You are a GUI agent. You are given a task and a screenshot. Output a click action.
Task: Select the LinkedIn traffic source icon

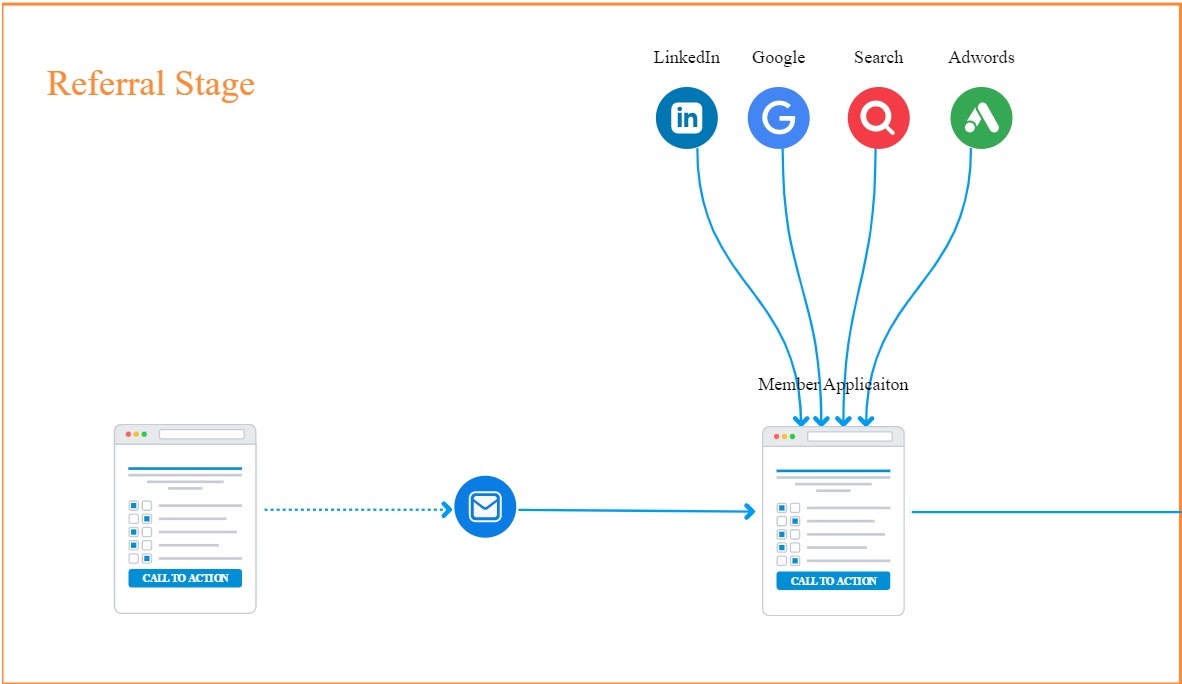tap(687, 118)
